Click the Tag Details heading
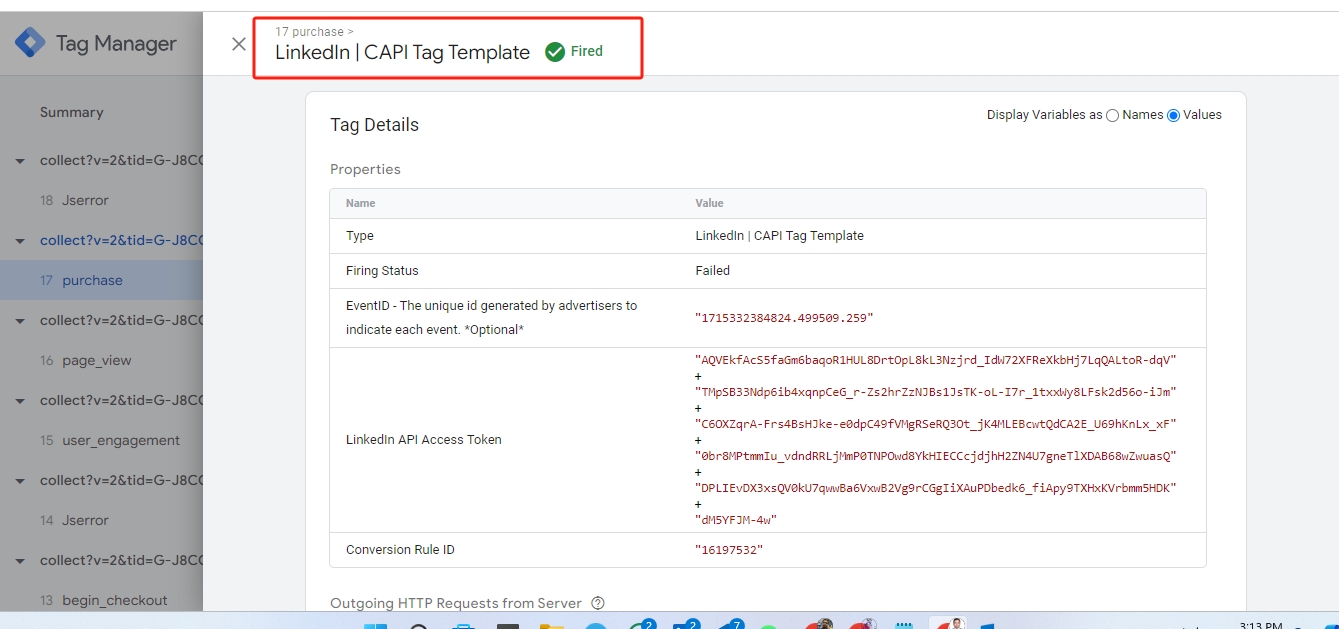Screen dimensions: 1339x629 click(374, 125)
